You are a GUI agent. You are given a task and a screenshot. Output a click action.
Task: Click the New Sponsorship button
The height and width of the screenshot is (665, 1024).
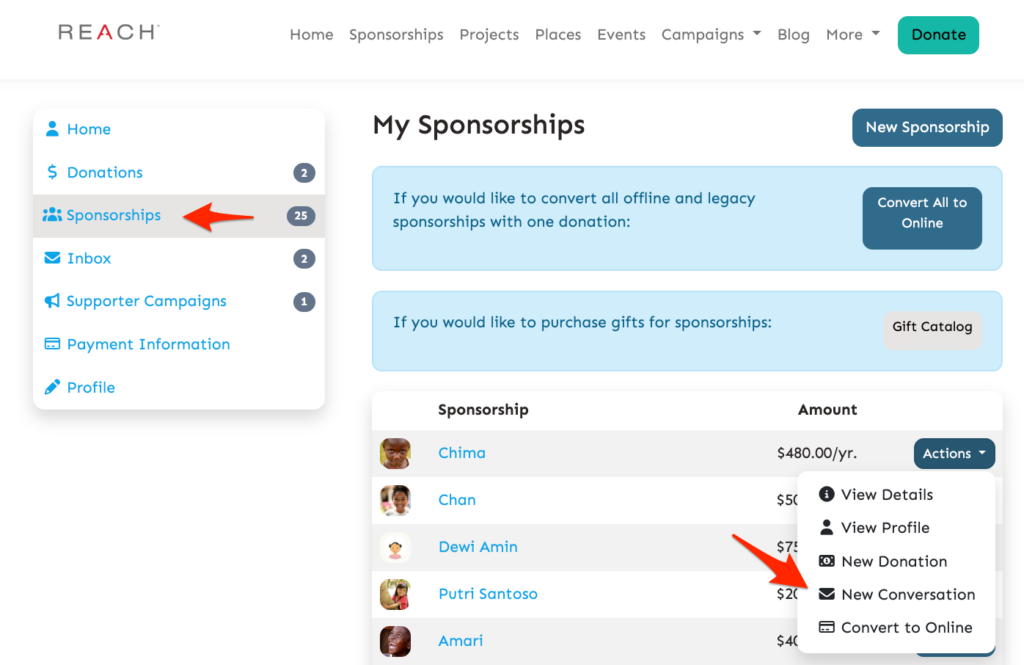(926, 127)
